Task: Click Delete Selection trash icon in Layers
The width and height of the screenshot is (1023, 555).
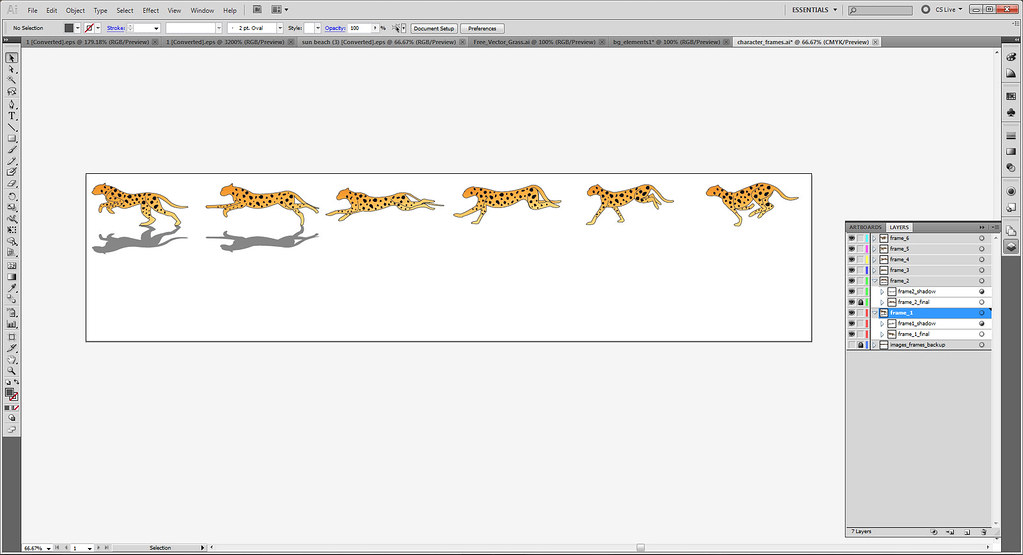Action: (984, 532)
